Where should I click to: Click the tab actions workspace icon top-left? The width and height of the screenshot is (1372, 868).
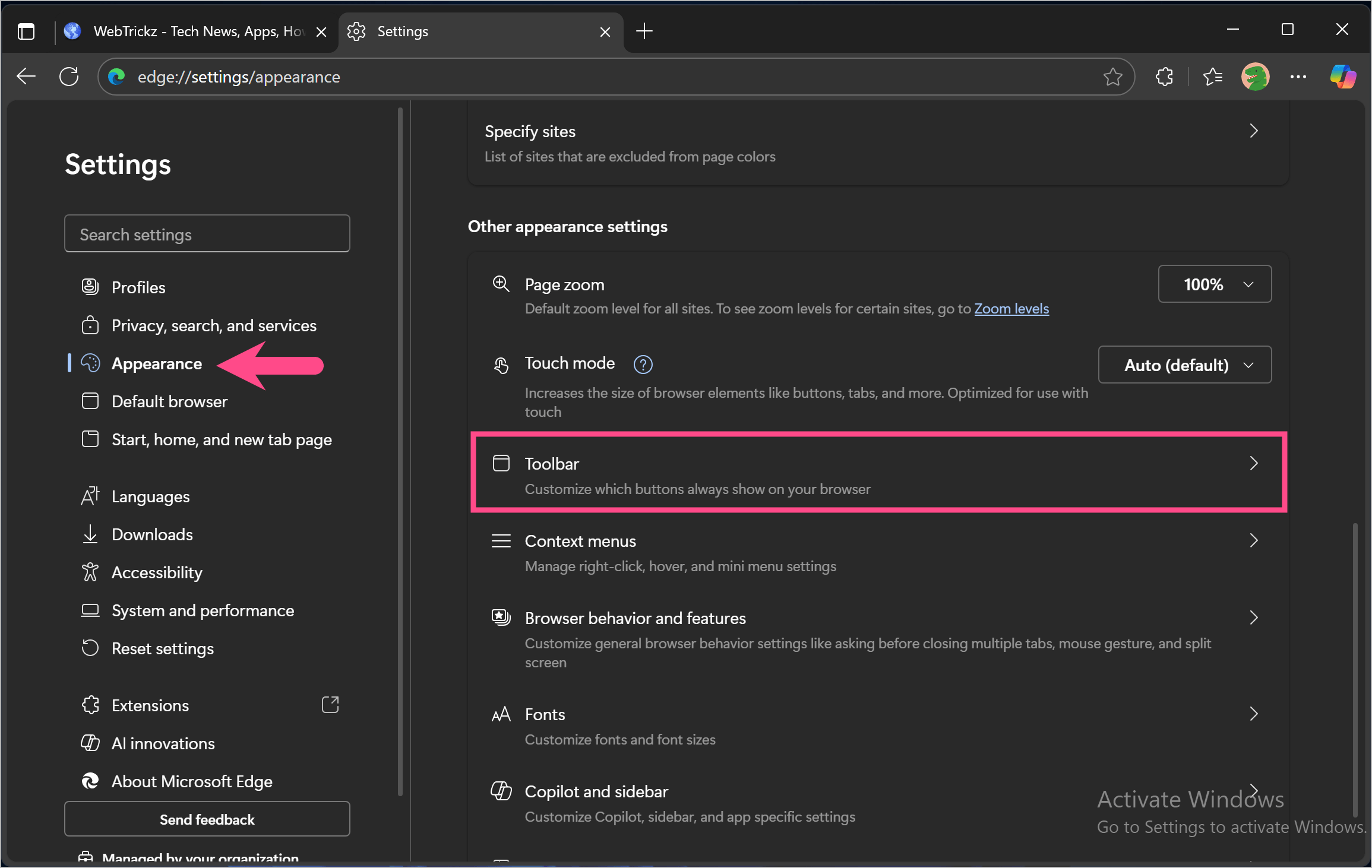[x=26, y=31]
